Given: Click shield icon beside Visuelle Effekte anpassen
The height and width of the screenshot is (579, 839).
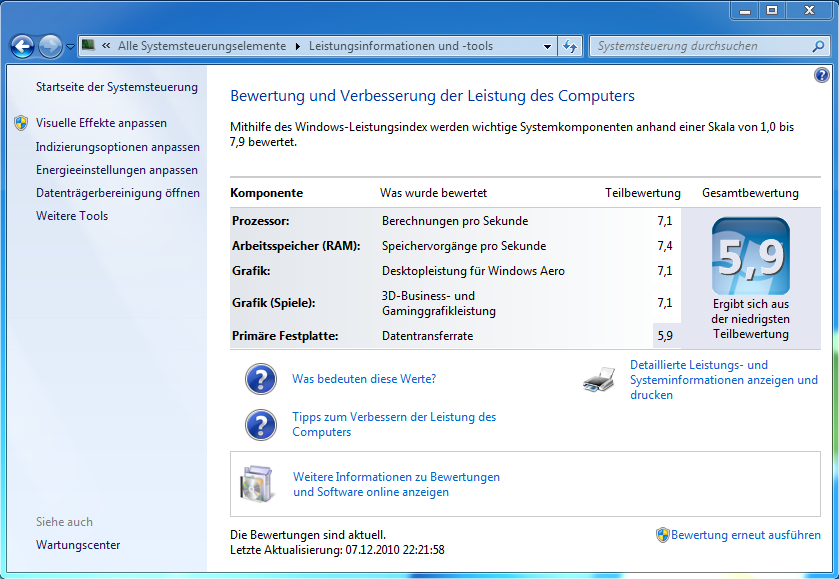Looking at the screenshot, I should coord(21,123).
